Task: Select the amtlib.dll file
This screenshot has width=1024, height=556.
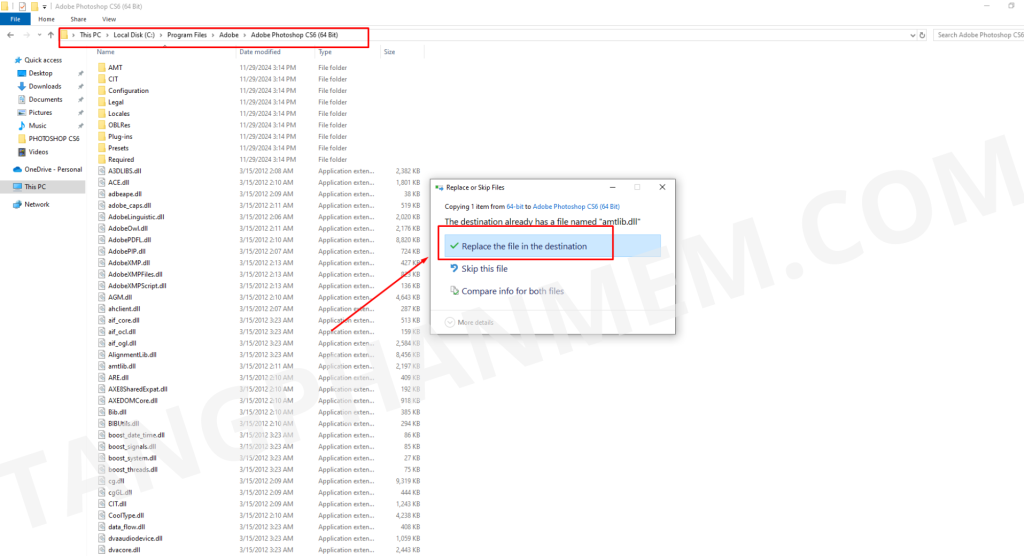Action: pyautogui.click(x=121, y=366)
